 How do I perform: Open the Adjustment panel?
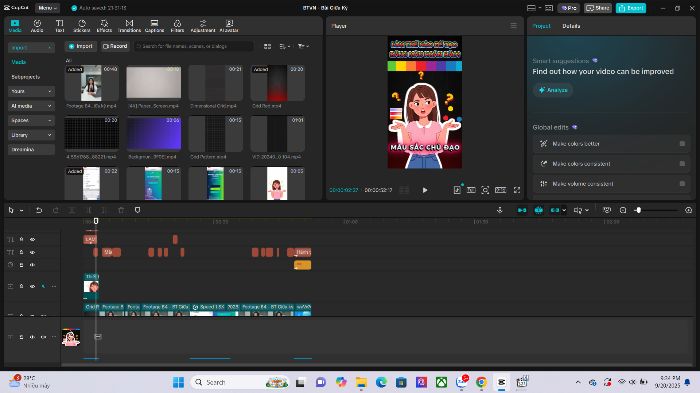pyautogui.click(x=203, y=26)
